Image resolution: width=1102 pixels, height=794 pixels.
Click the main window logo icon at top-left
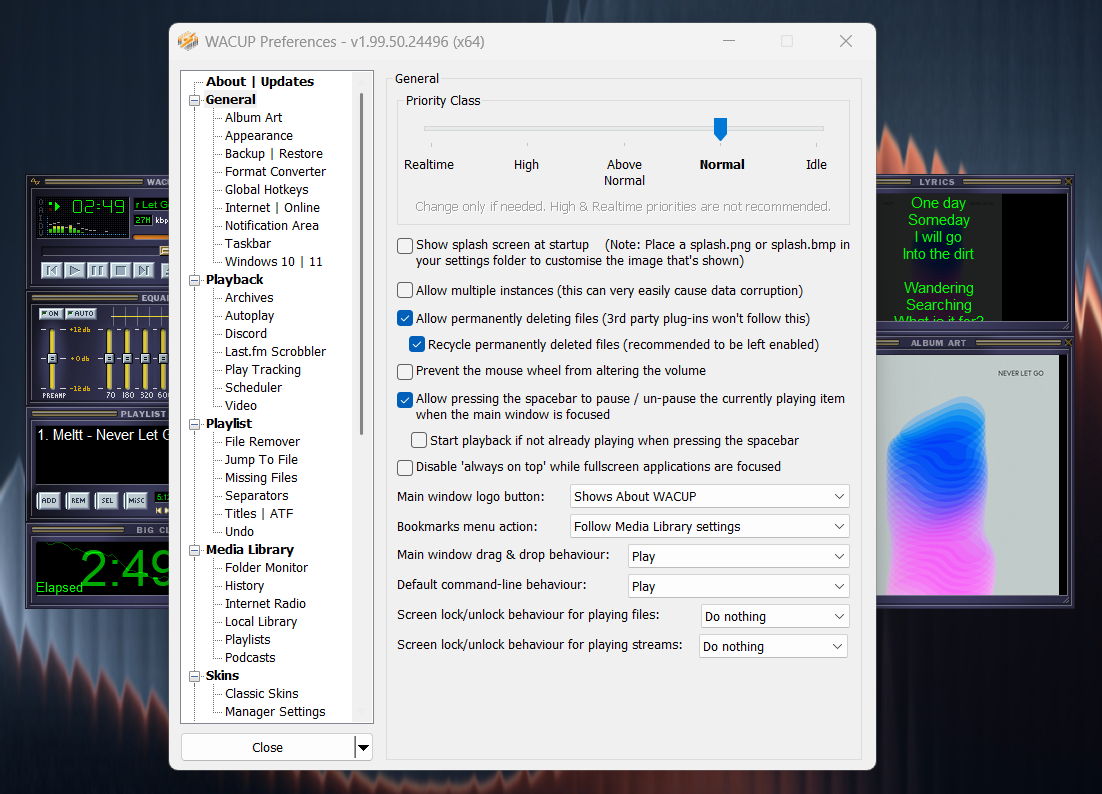coord(36,182)
